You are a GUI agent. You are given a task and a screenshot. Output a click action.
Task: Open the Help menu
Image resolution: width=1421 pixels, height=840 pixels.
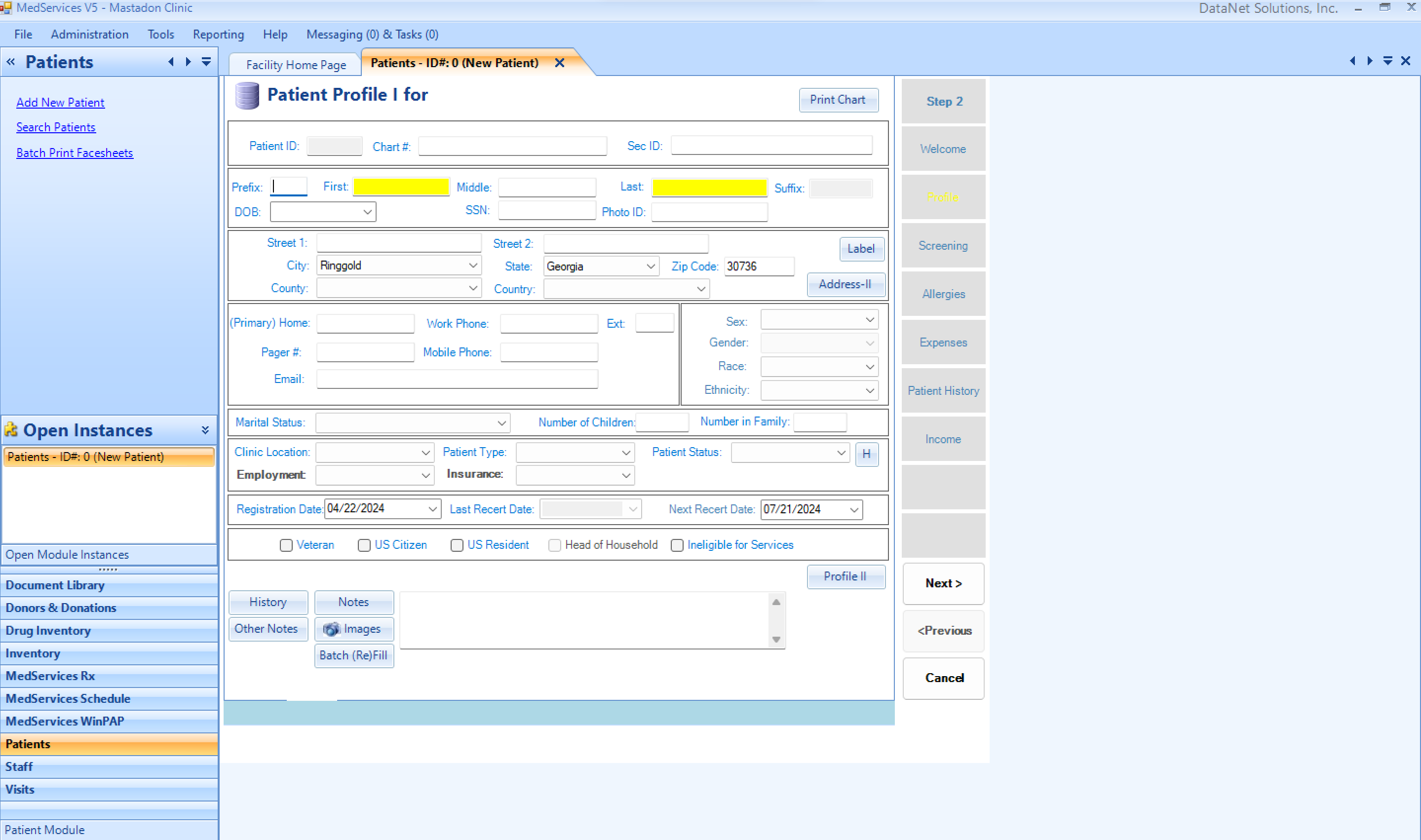(x=275, y=35)
